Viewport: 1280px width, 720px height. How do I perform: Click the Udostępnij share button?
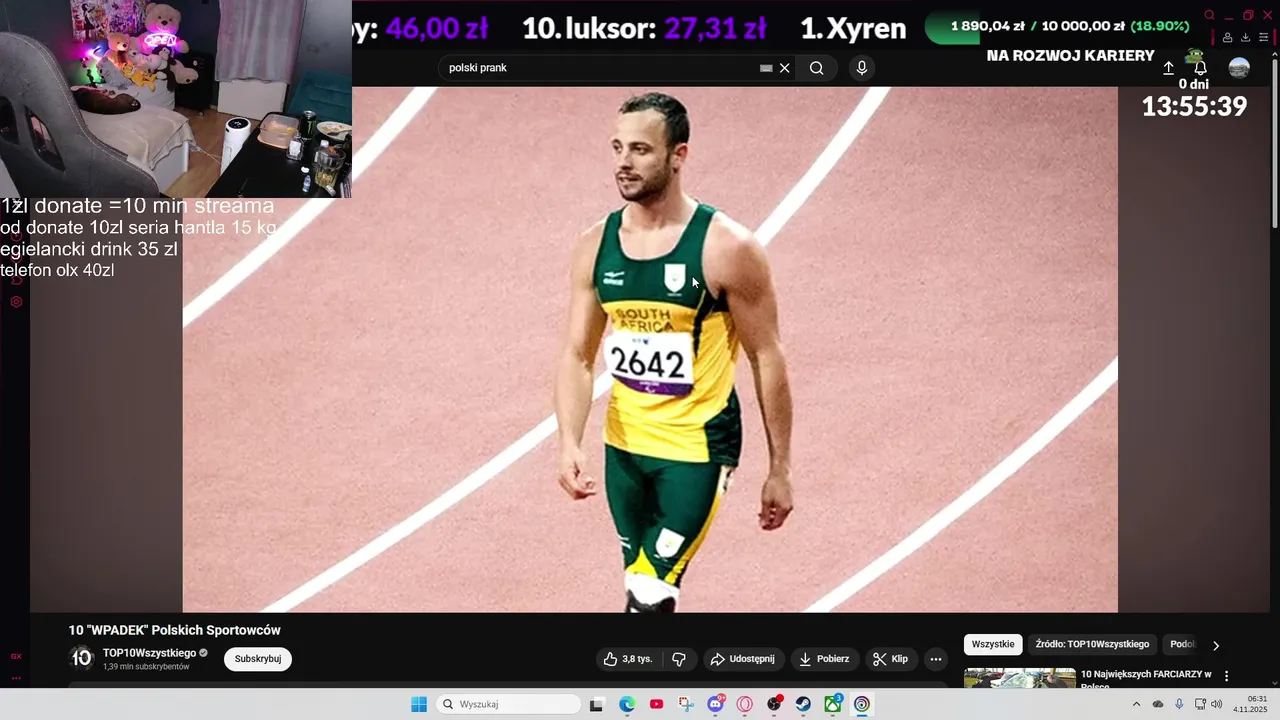(x=742, y=659)
